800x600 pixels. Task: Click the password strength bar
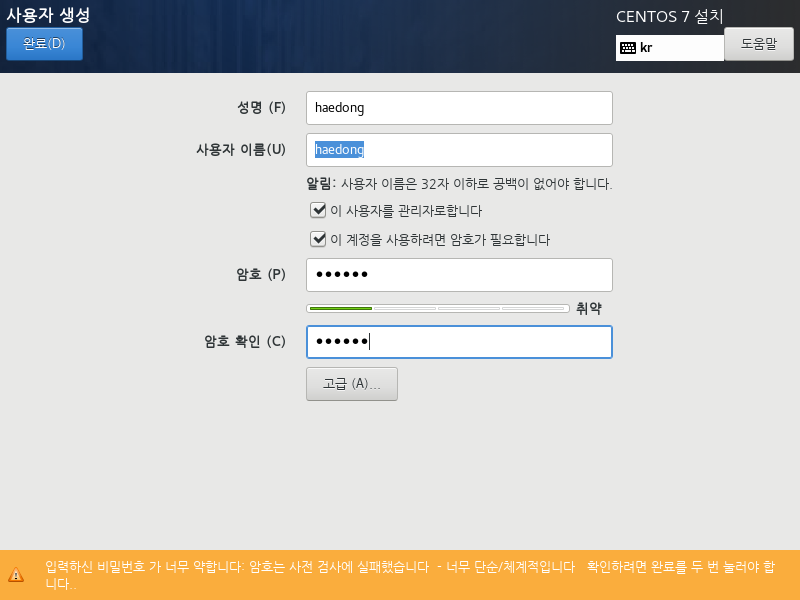pyautogui.click(x=438, y=308)
